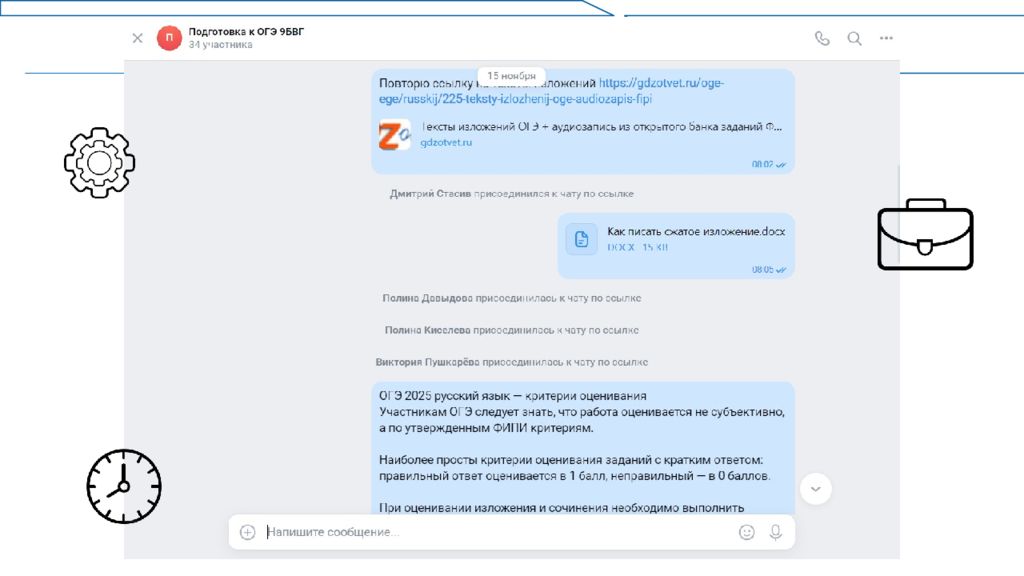This screenshot has width=1024, height=576.
Task: Open the 'Как писать сжатое изложение.docx' file
Action: point(696,231)
